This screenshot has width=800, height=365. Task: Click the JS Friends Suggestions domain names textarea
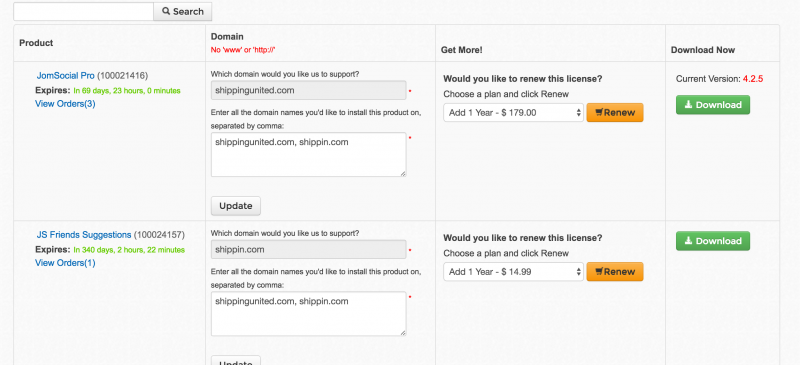[x=309, y=314]
